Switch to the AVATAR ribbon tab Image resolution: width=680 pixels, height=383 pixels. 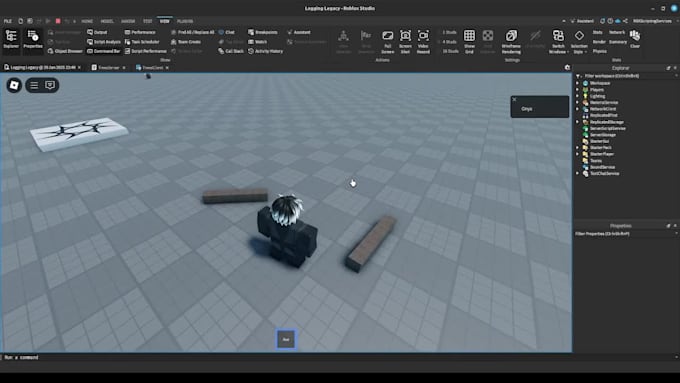128,21
